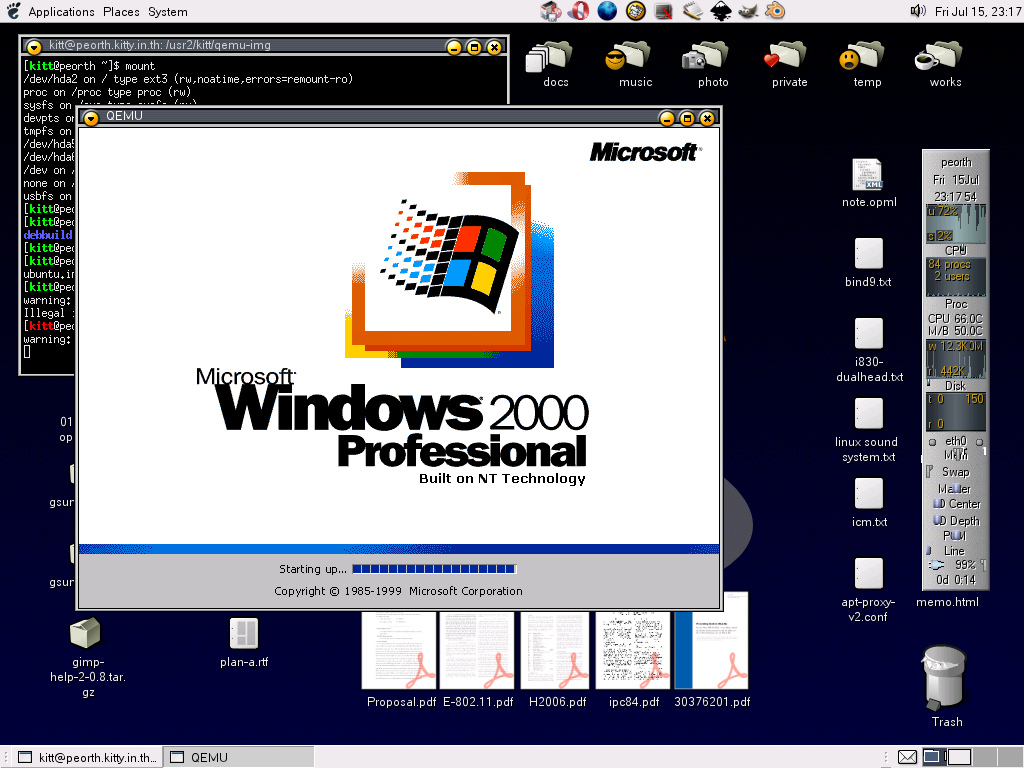
Task: Switch to the first workspace
Action: coord(934,757)
